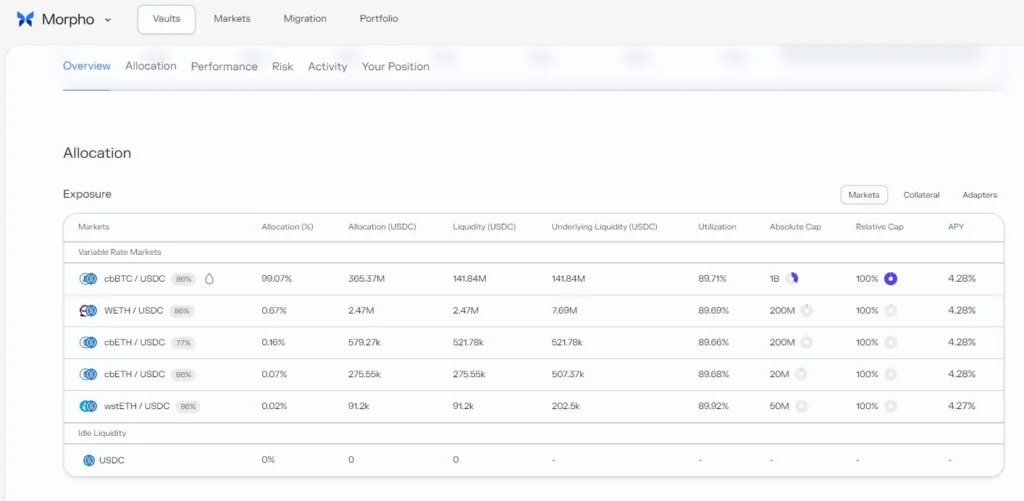Open the Performance tab
The image size is (1024, 501).
224,67
